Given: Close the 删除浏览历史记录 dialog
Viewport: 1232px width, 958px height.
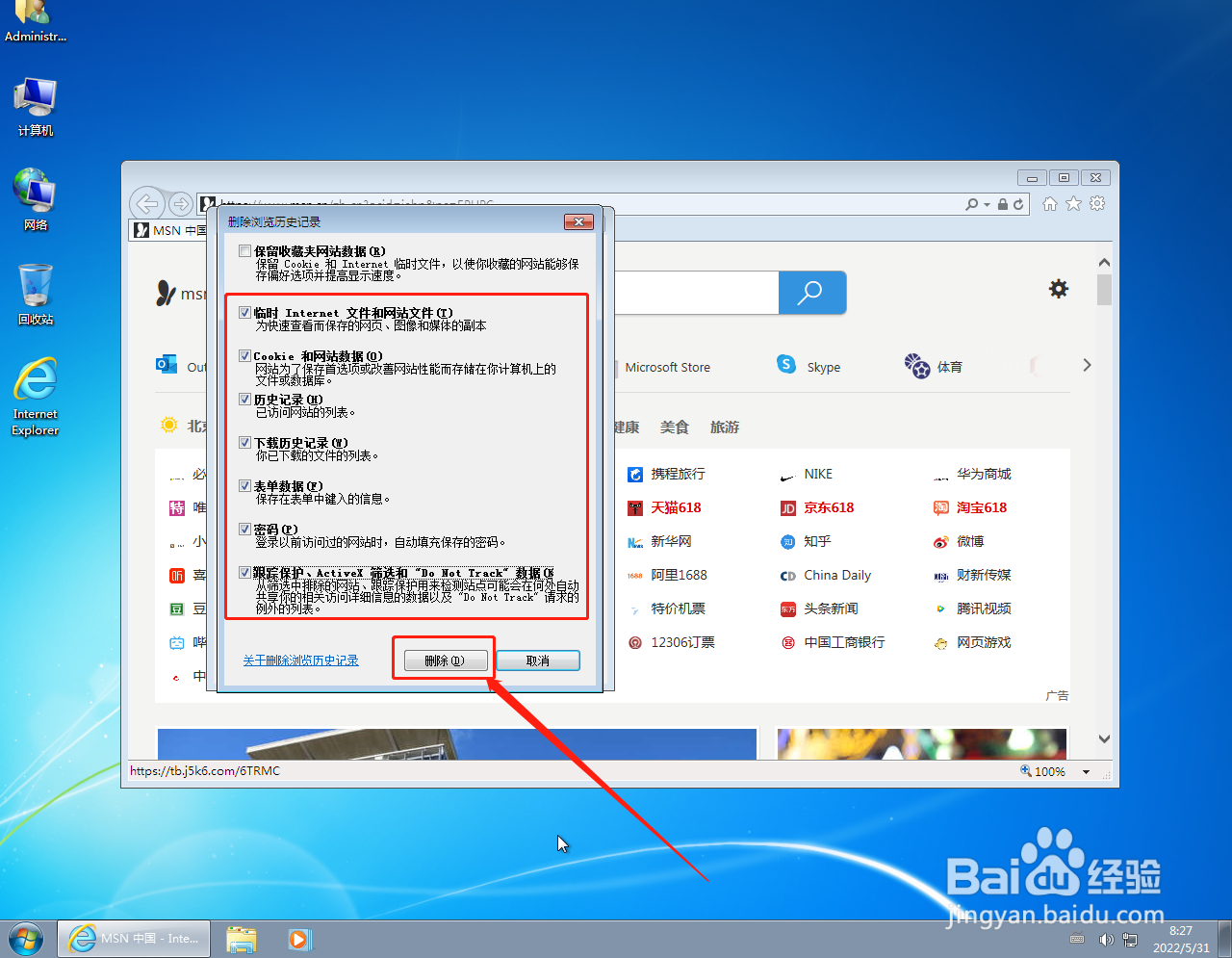Looking at the screenshot, I should point(577,221).
